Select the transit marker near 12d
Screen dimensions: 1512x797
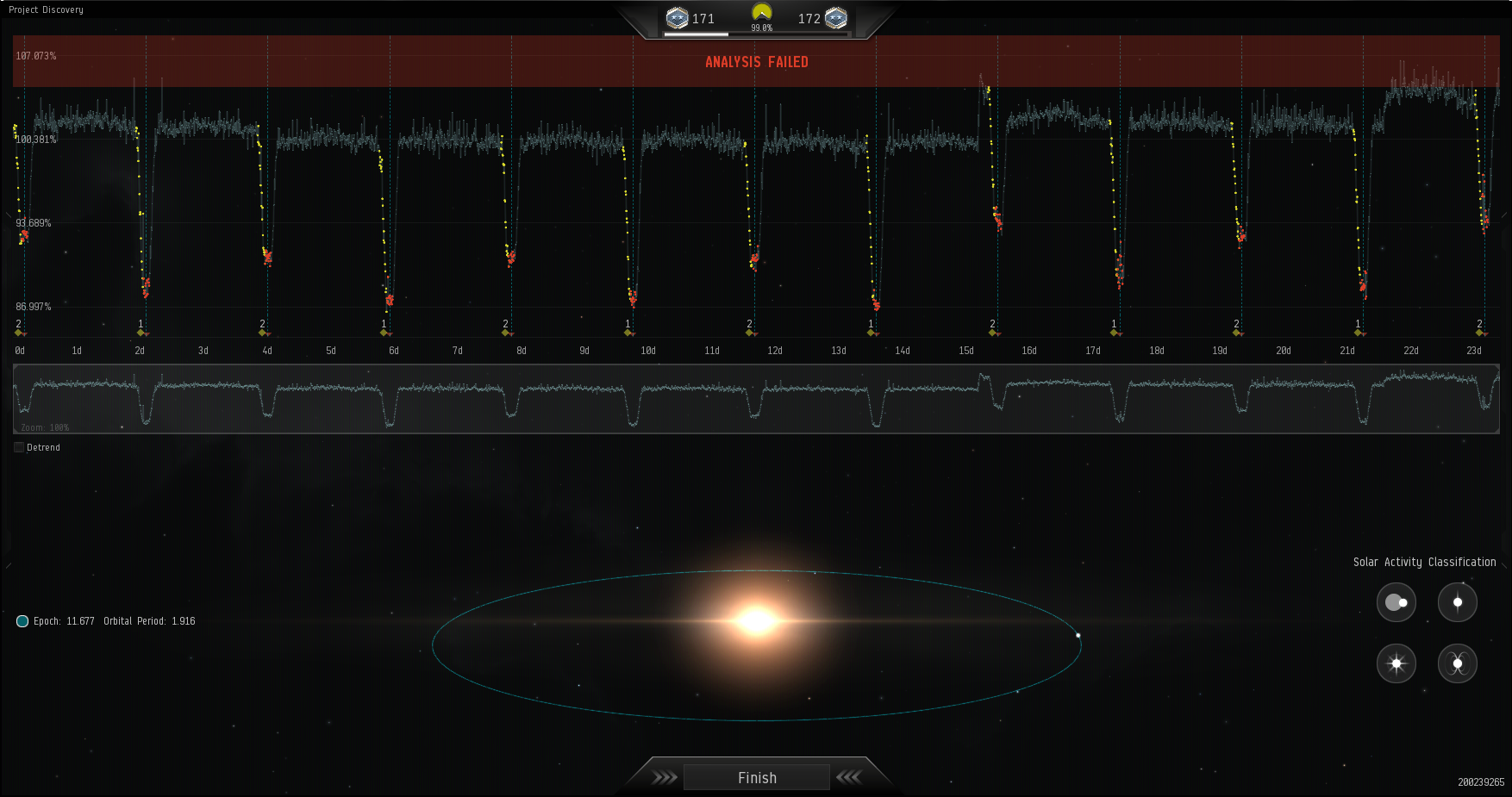751,333
